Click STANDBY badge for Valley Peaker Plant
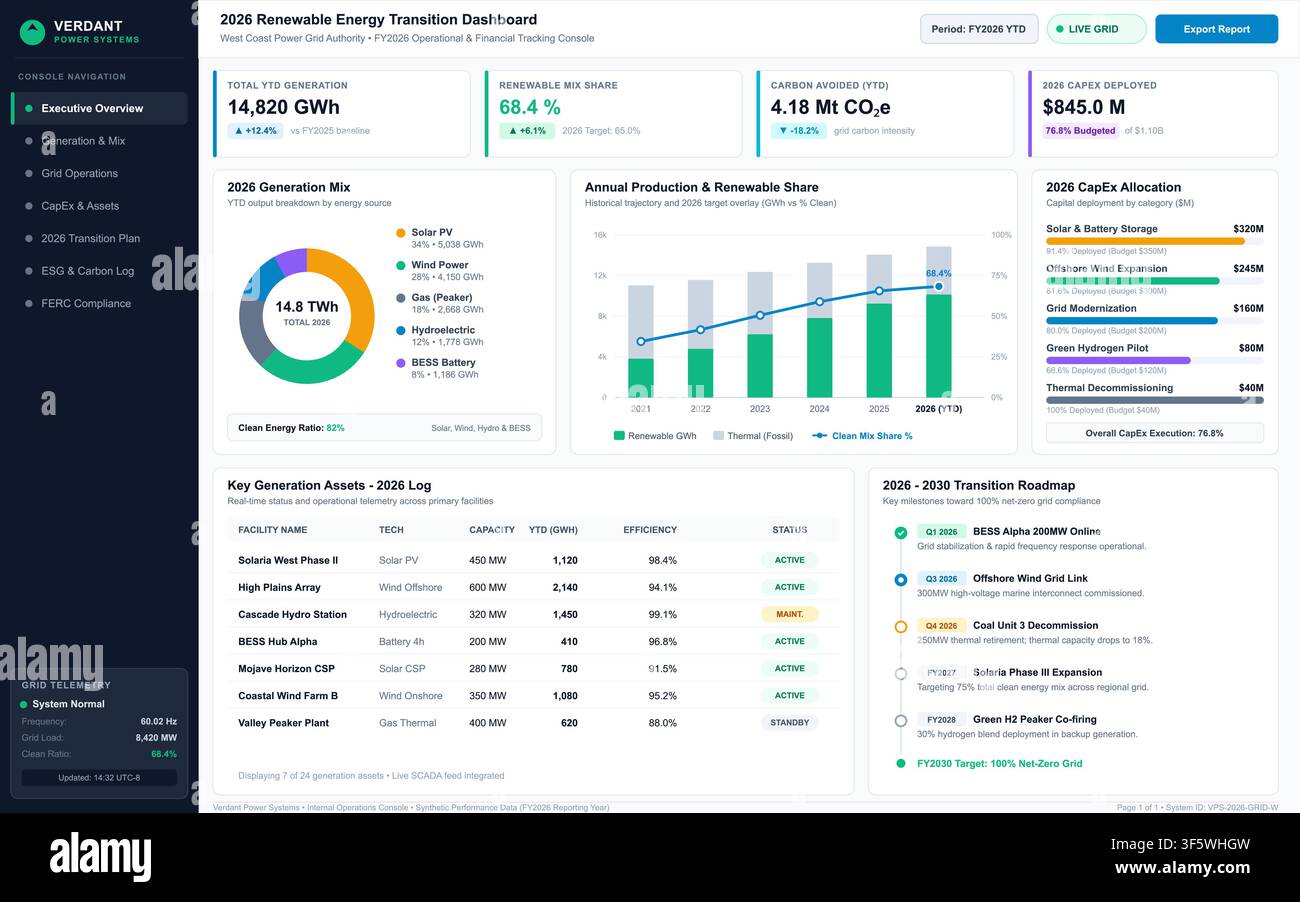The width and height of the screenshot is (1300, 902). coord(790,722)
